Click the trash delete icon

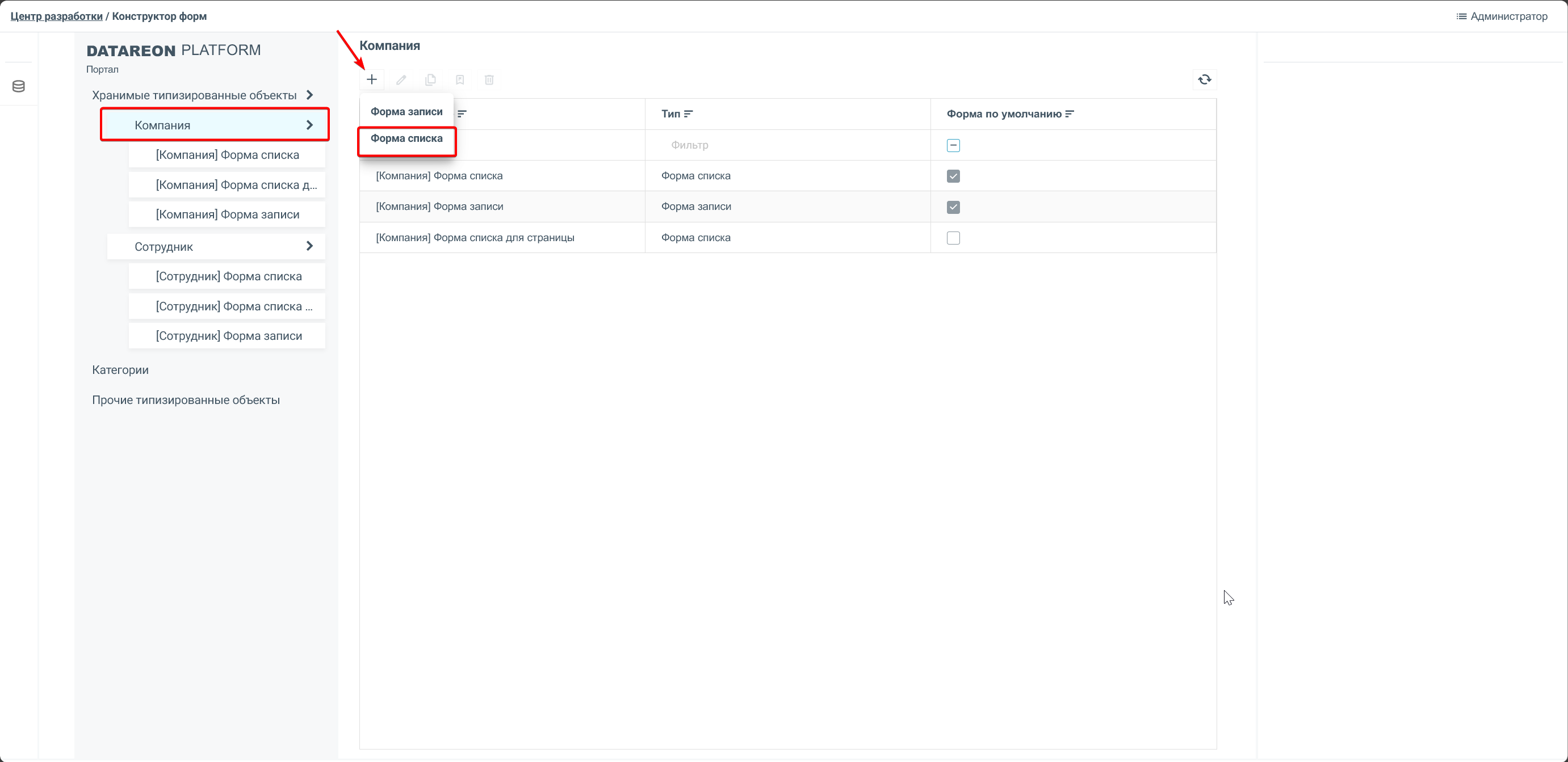click(x=489, y=79)
